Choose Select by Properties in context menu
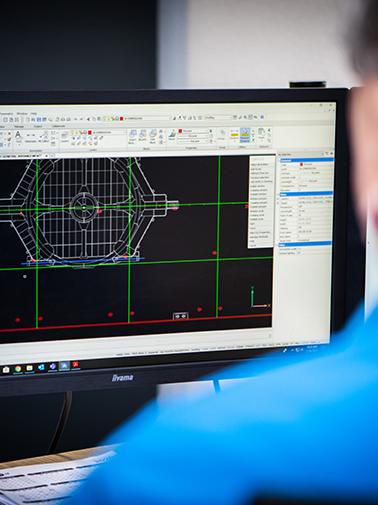This screenshot has height=505, width=378. [260, 233]
